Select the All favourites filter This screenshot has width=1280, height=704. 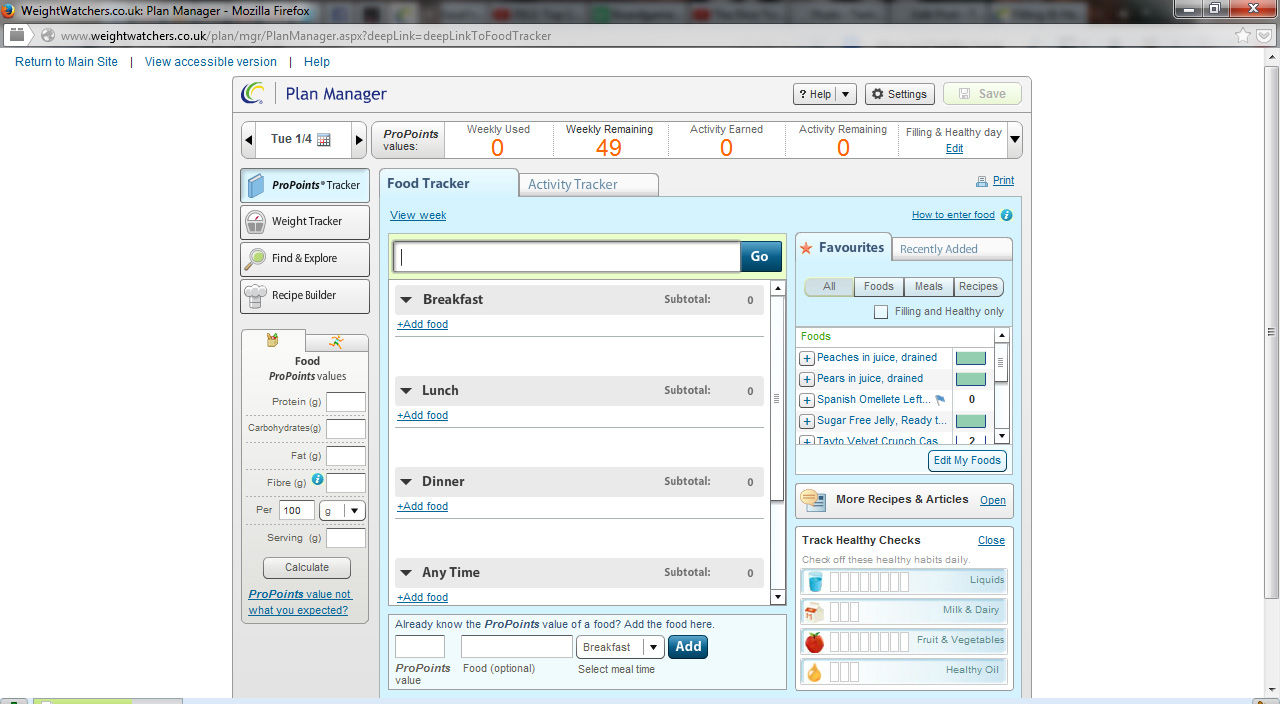click(830, 287)
